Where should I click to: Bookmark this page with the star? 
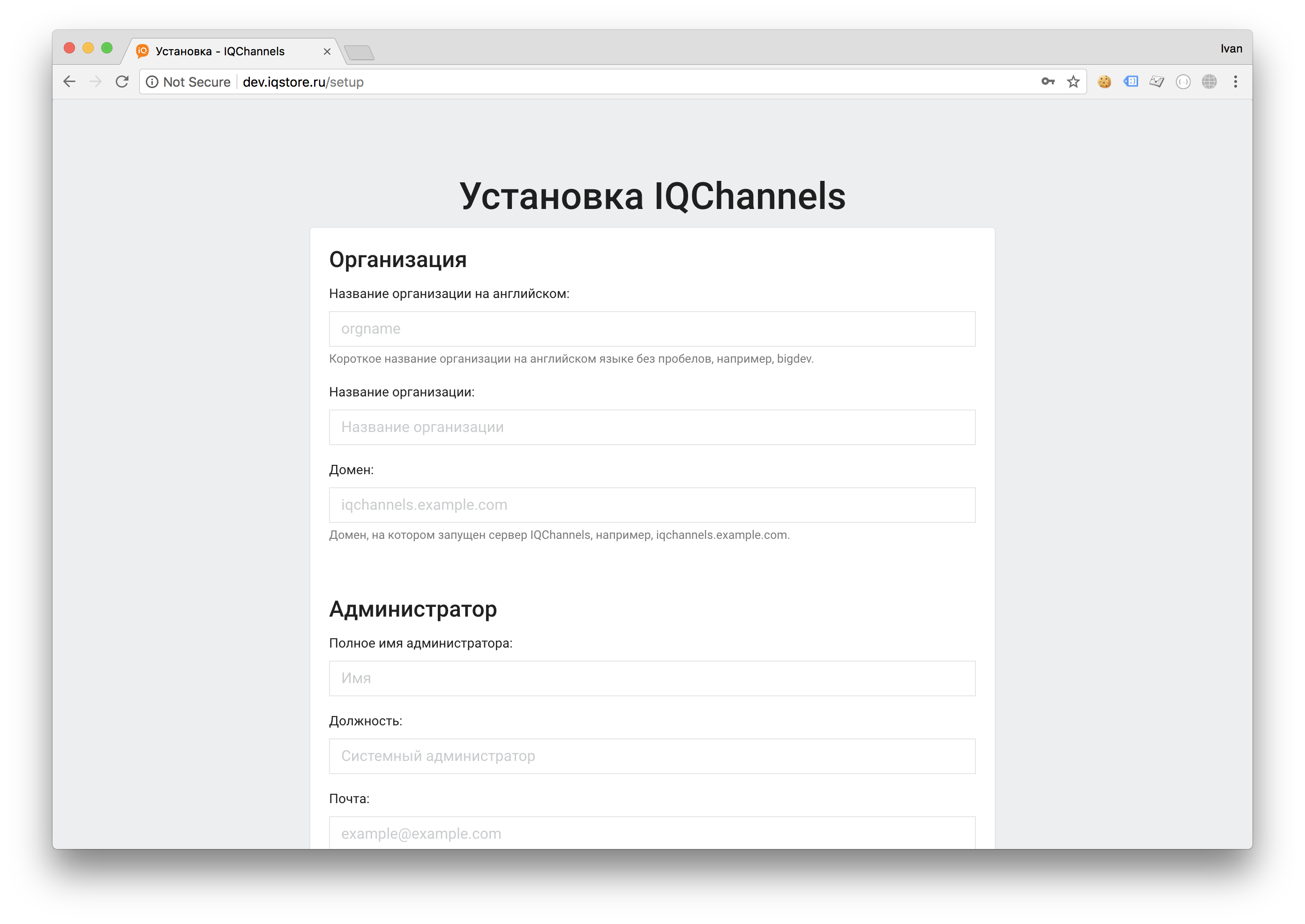point(1073,82)
